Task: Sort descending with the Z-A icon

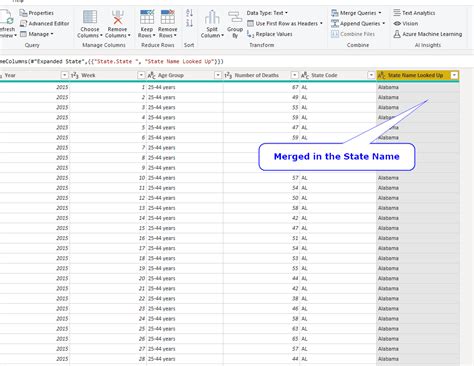Action: click(189, 23)
